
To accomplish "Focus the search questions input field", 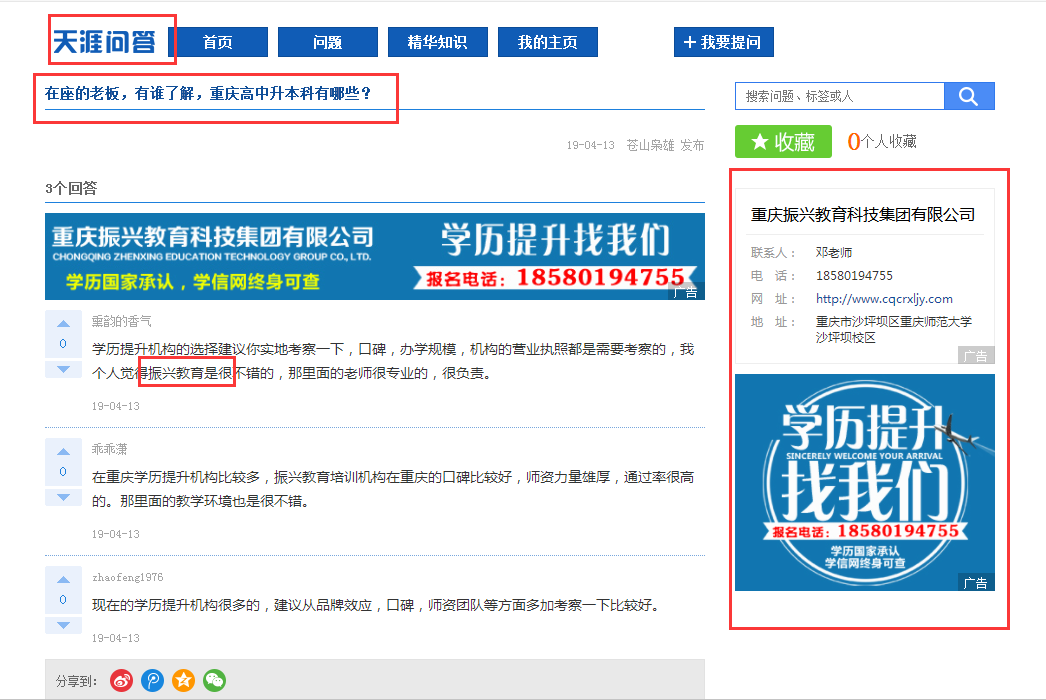I will [840, 96].
